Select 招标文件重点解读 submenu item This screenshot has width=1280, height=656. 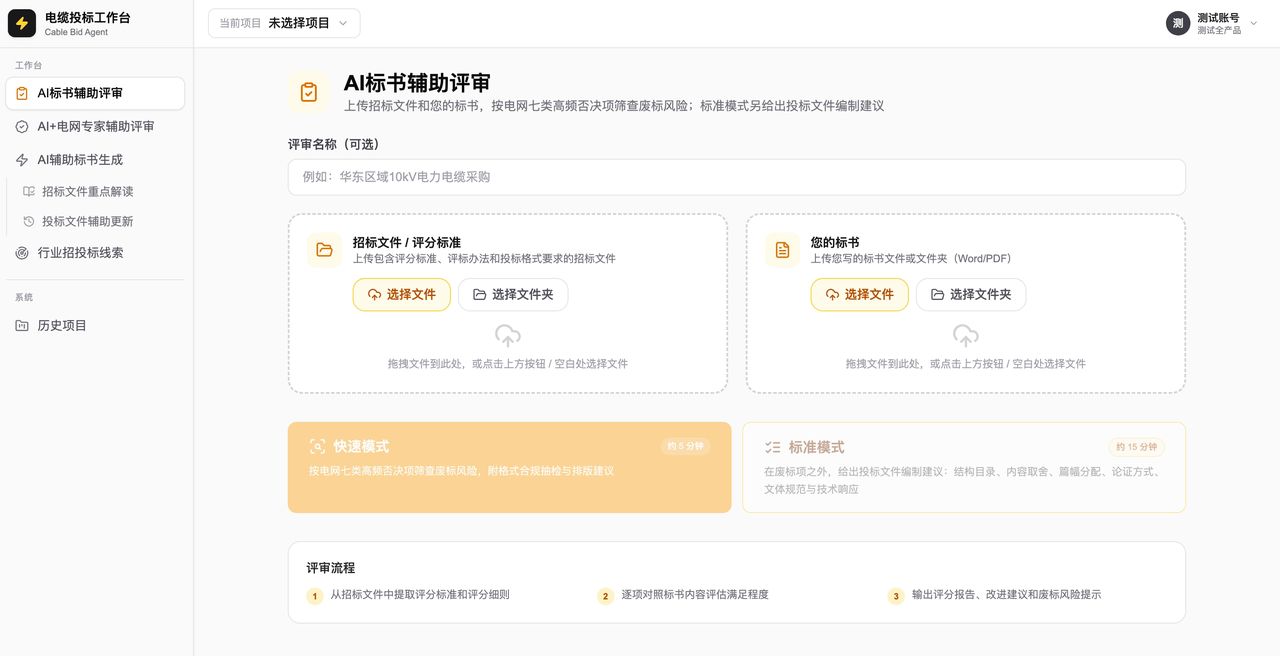click(95, 191)
